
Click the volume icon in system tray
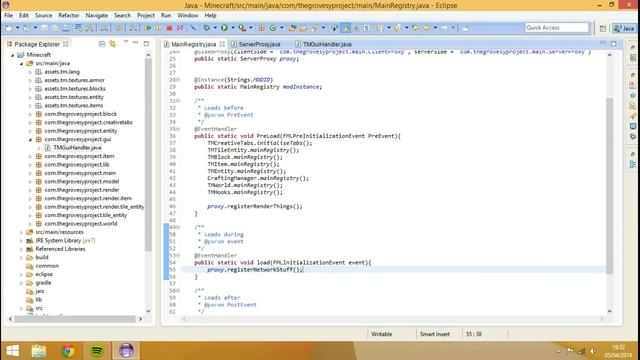pyautogui.click(x=592, y=351)
